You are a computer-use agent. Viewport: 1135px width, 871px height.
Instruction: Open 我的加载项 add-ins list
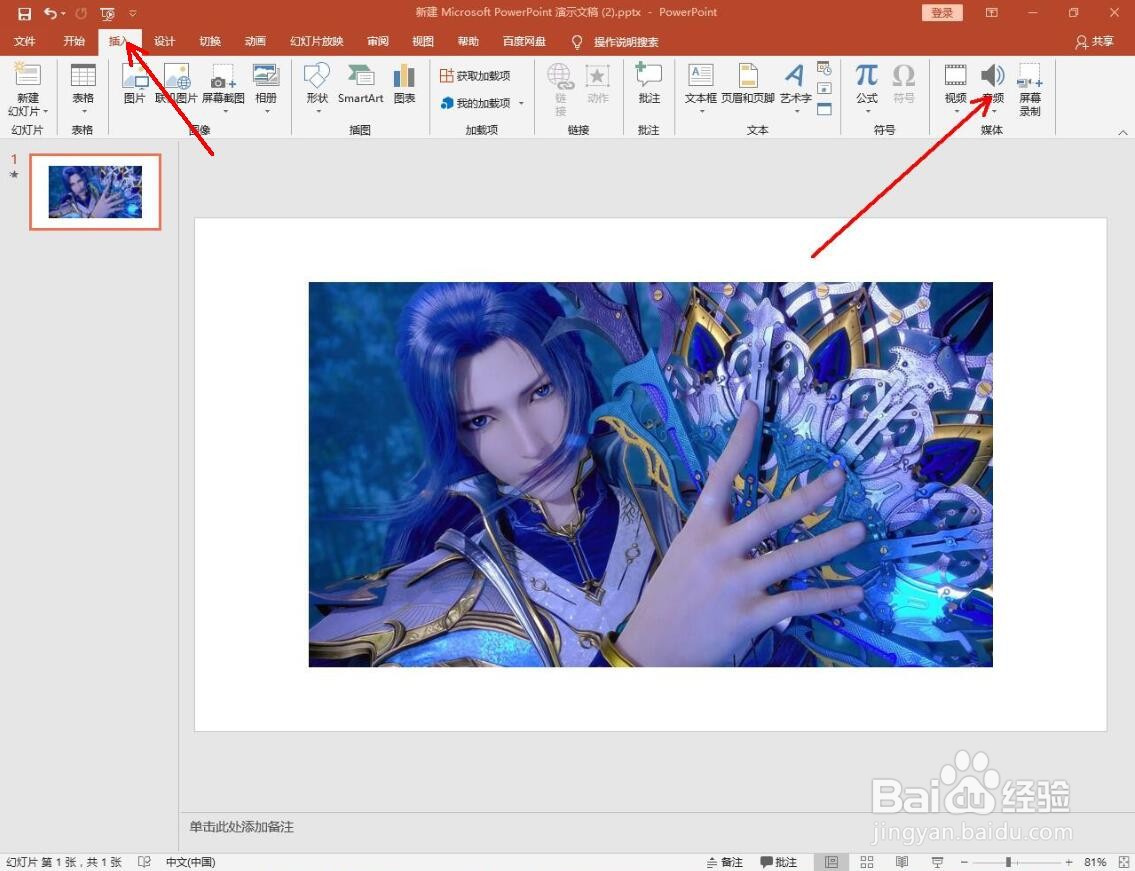(475, 103)
